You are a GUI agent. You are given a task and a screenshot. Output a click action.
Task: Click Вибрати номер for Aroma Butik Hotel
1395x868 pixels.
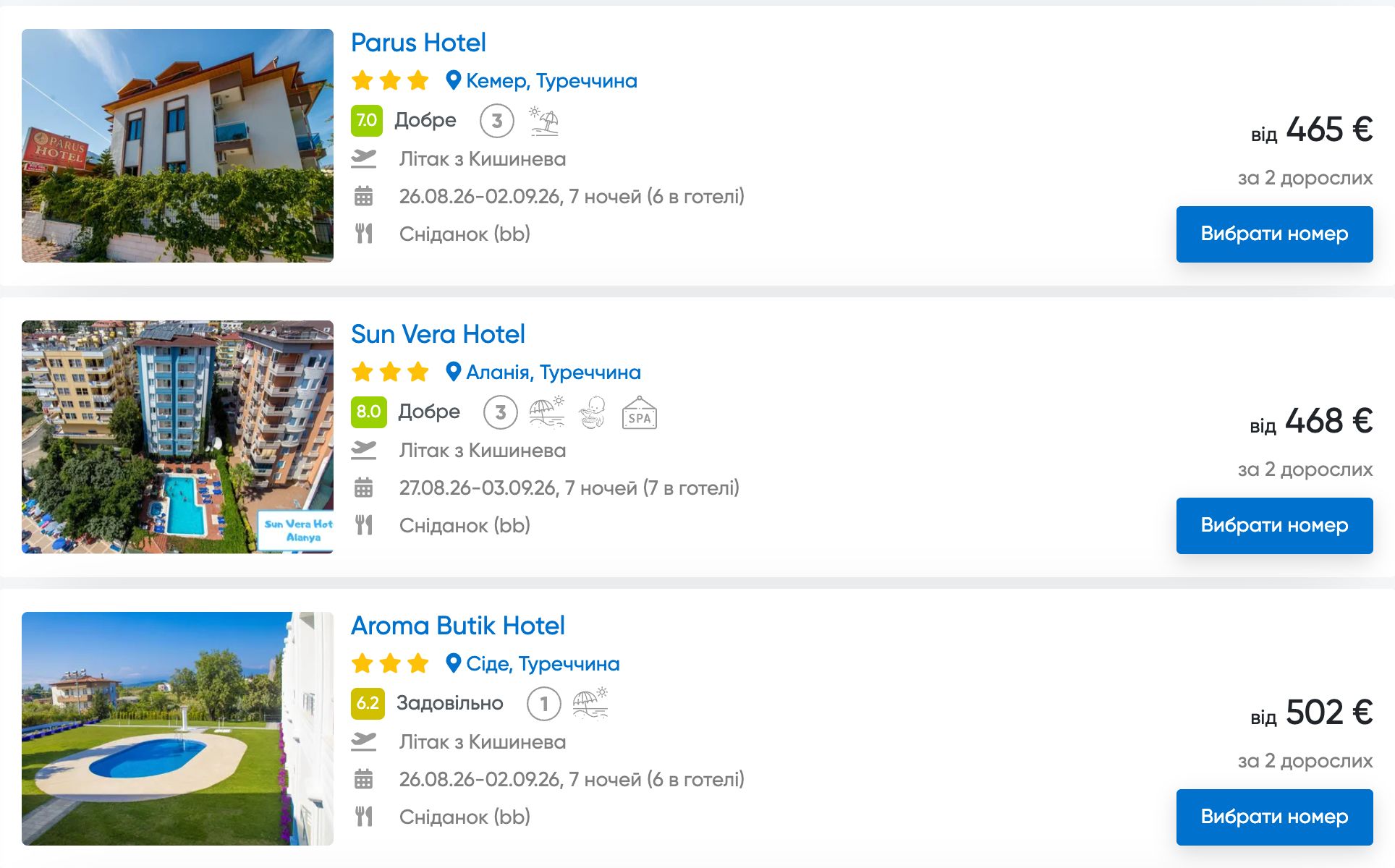click(x=1274, y=817)
